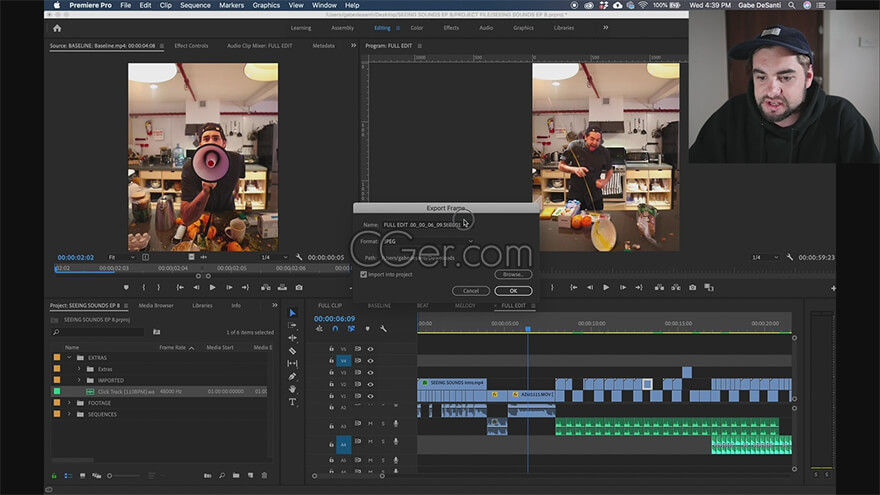The height and width of the screenshot is (495, 880).
Task: Mute audio track A3
Action: tap(370, 424)
